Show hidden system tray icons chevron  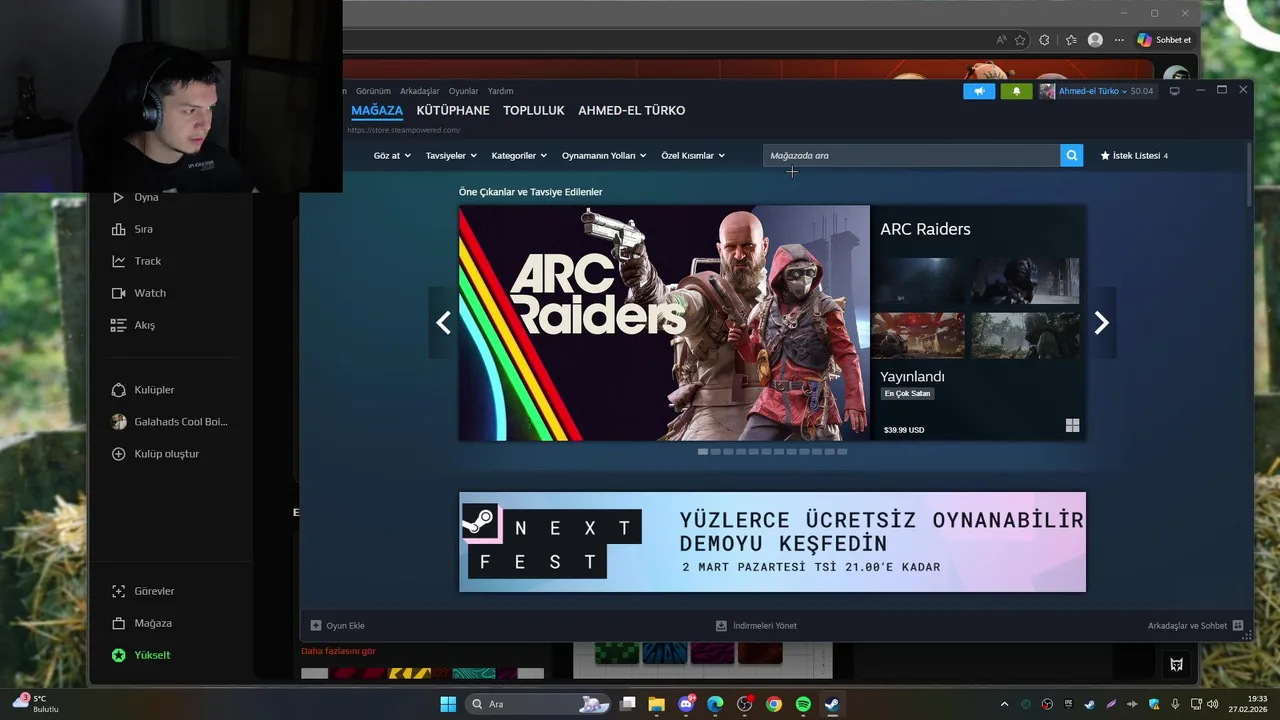coord(1004,704)
